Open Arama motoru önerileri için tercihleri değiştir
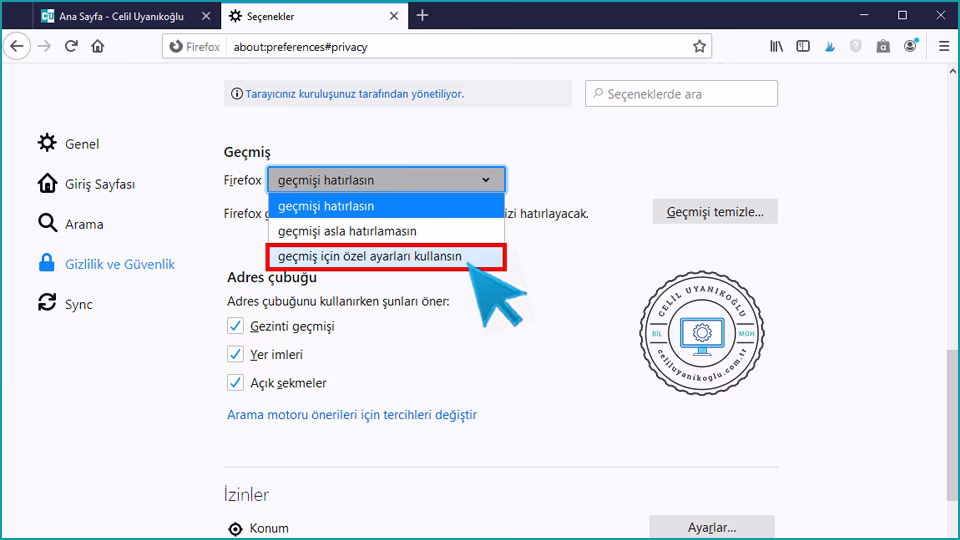The width and height of the screenshot is (960, 540). (352, 414)
